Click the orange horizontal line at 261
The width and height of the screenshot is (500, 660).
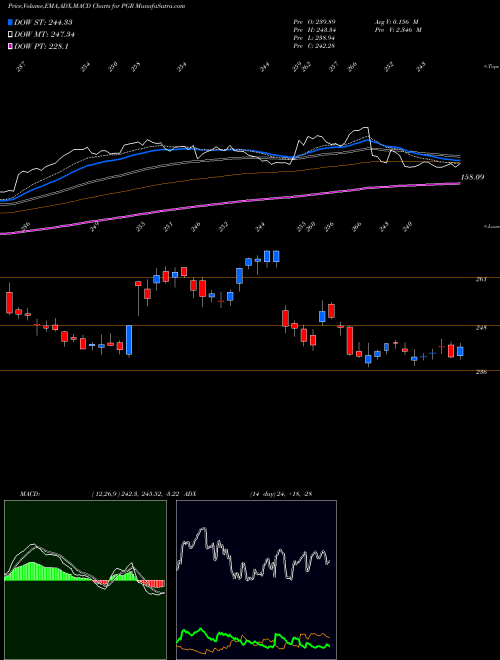250,277
